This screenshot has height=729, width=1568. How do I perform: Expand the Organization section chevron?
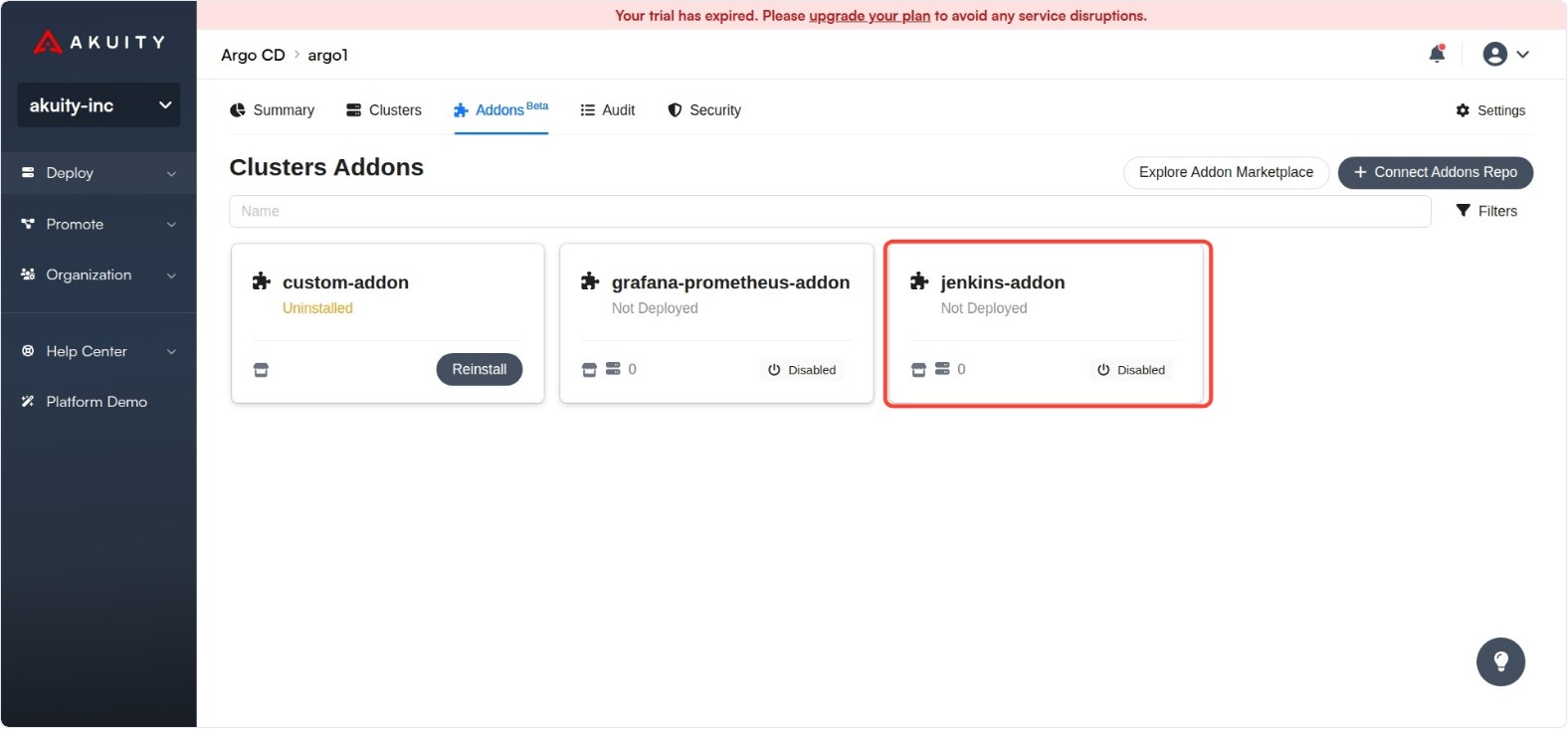click(171, 275)
